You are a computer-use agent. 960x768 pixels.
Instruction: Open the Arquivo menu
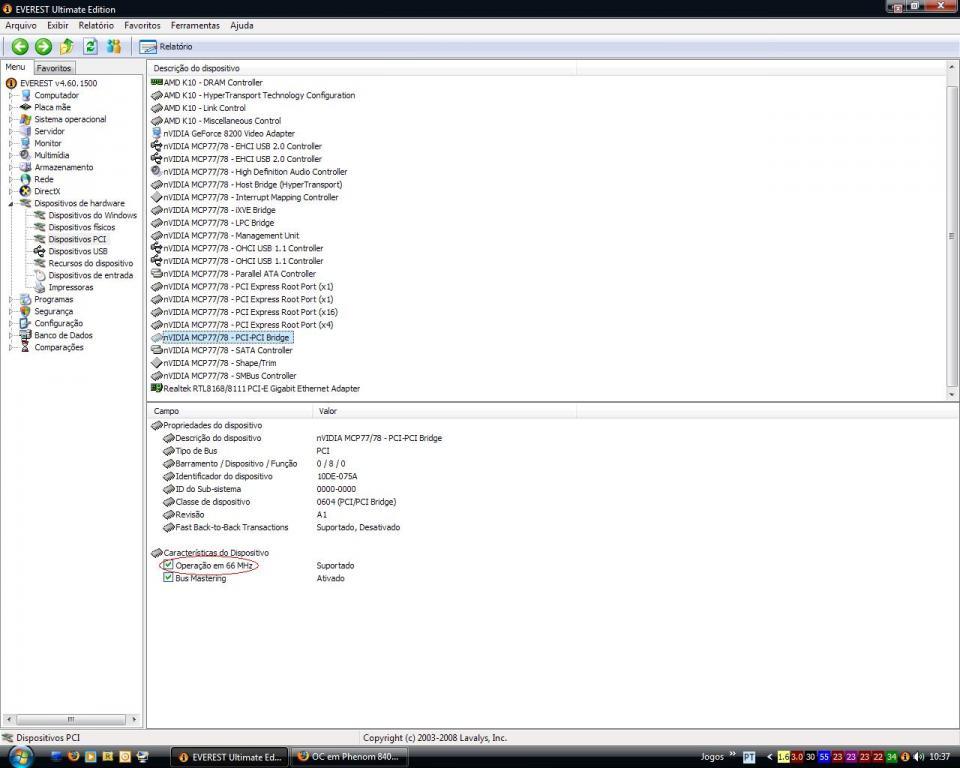[21, 26]
